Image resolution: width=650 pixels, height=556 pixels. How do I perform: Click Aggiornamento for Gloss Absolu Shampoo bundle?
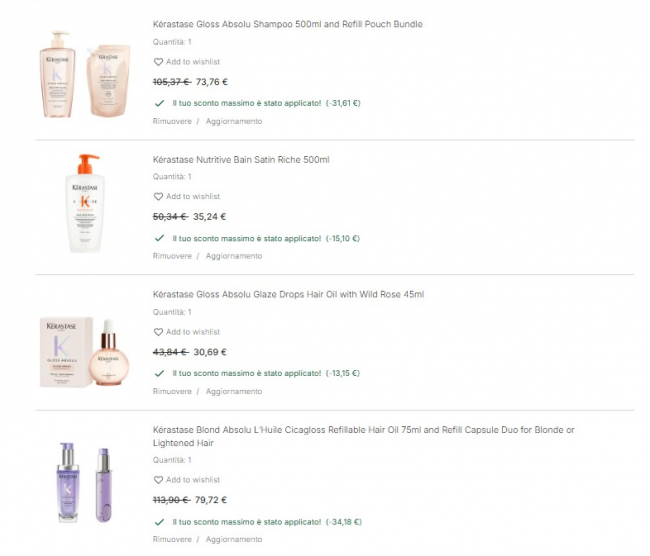(x=234, y=121)
